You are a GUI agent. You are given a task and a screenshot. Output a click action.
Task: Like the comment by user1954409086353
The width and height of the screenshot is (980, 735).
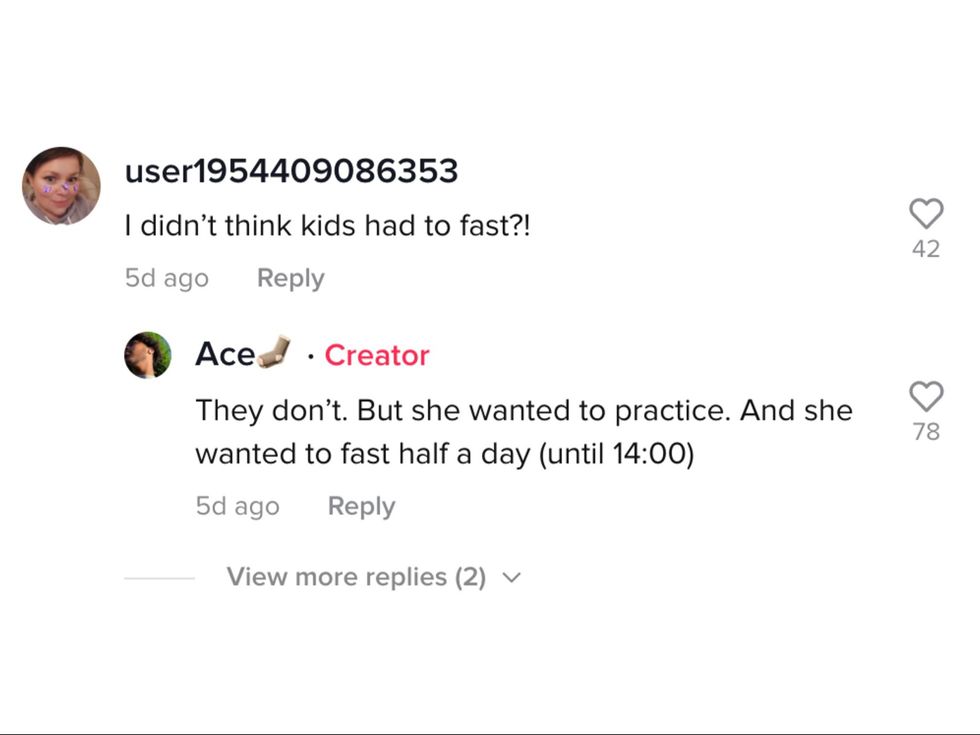pos(926,213)
